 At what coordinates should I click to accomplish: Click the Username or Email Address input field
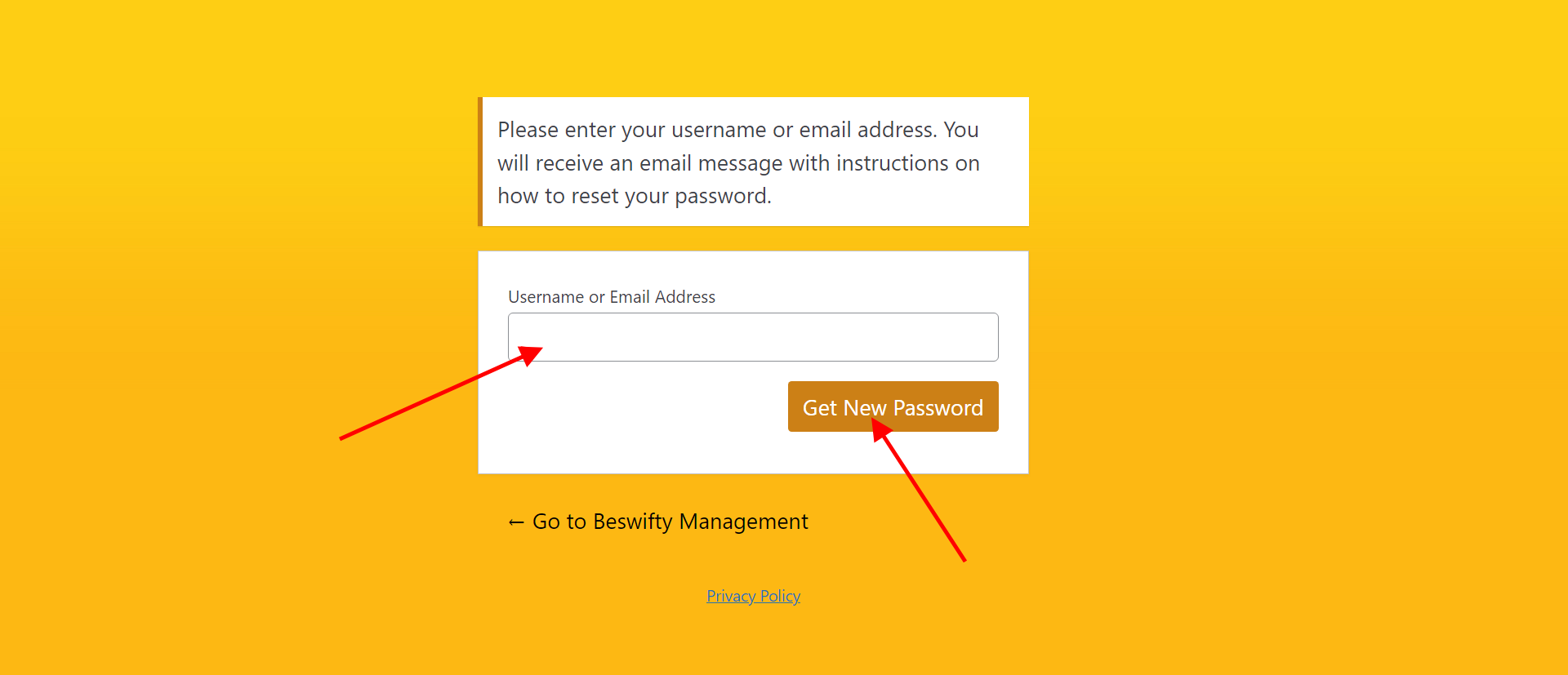coord(753,337)
